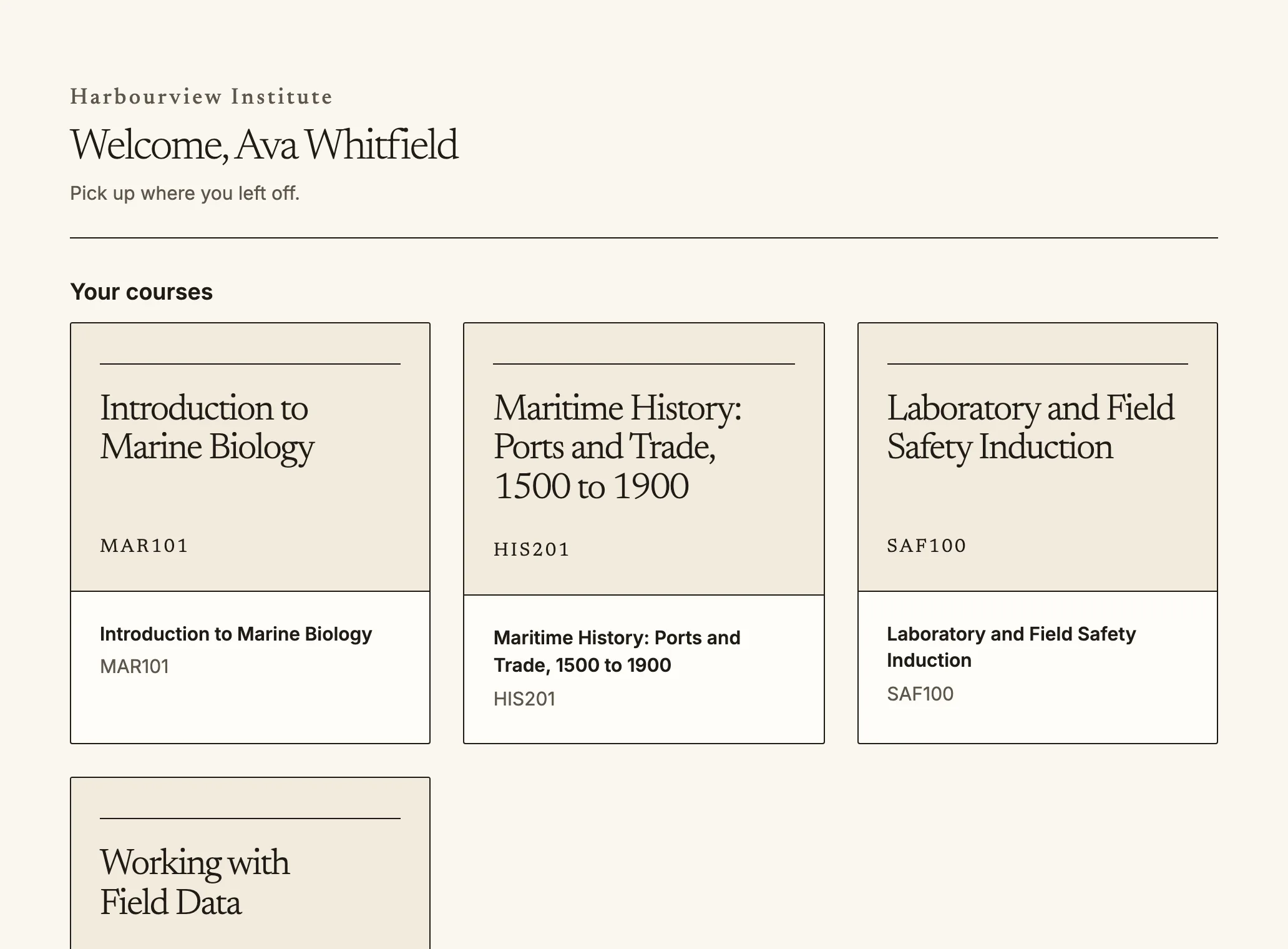Click the Welcome, Ava Whitfield heading
The image size is (1288, 949).
click(264, 145)
